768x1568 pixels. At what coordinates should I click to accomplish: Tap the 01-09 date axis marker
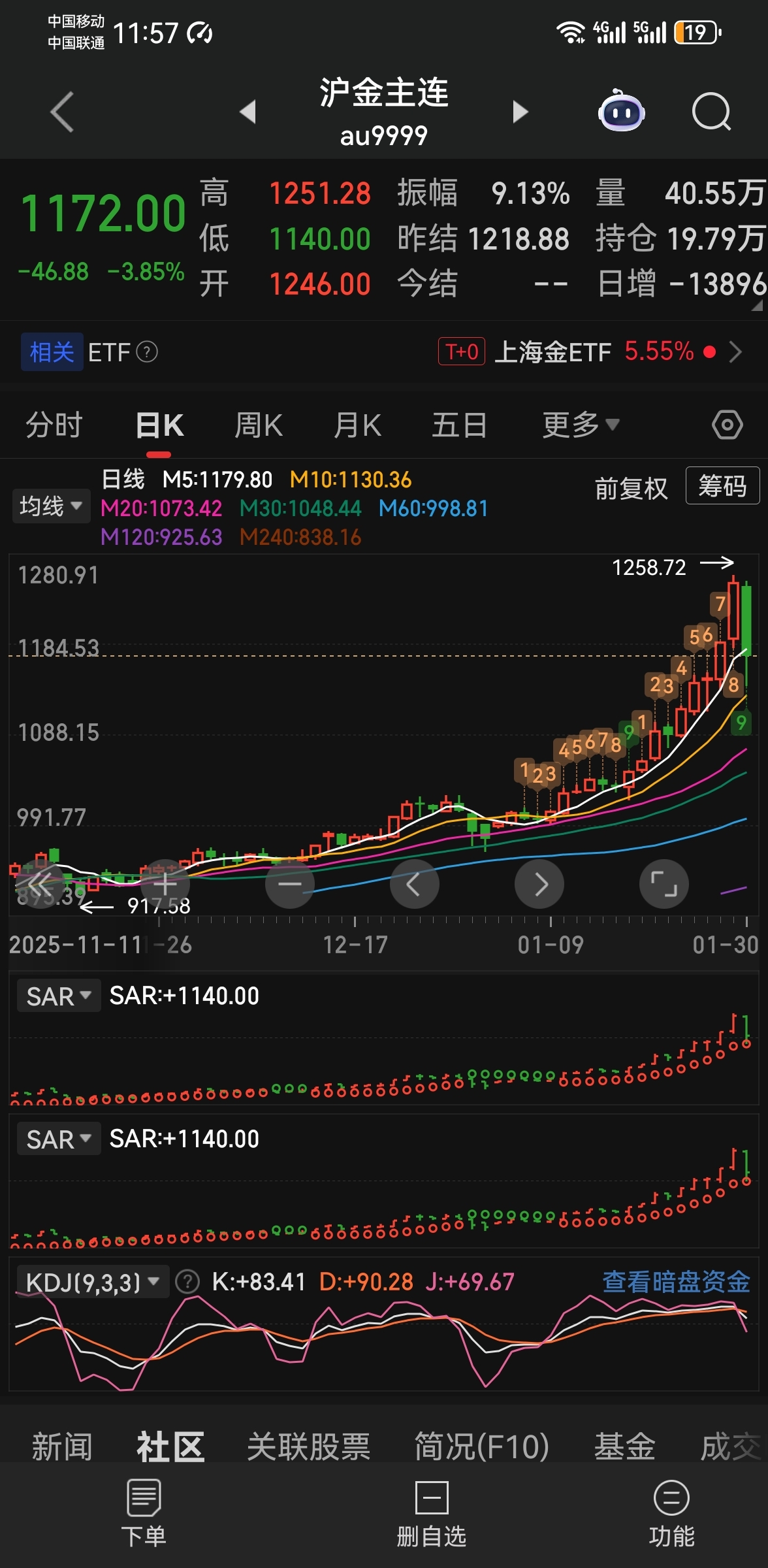pyautogui.click(x=551, y=945)
